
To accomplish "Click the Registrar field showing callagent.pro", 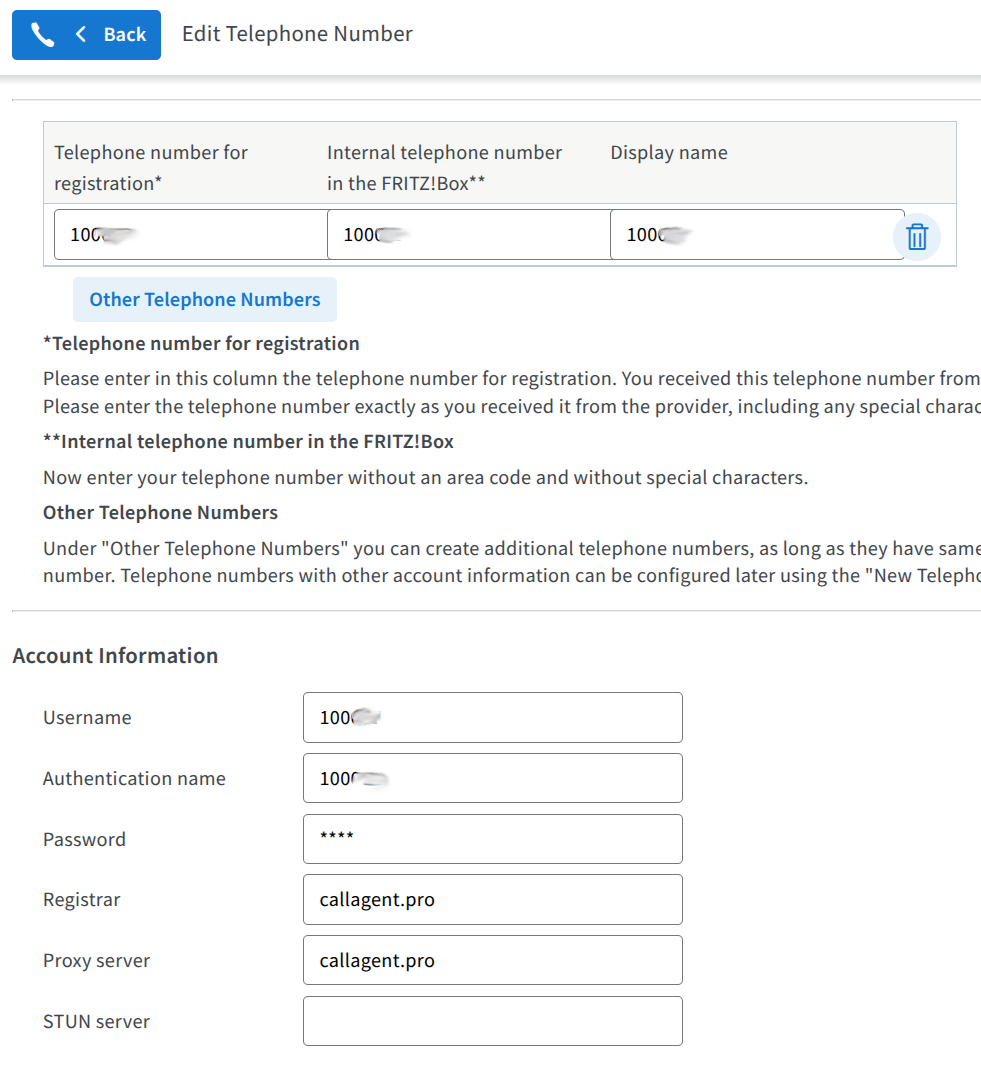I will (492, 899).
